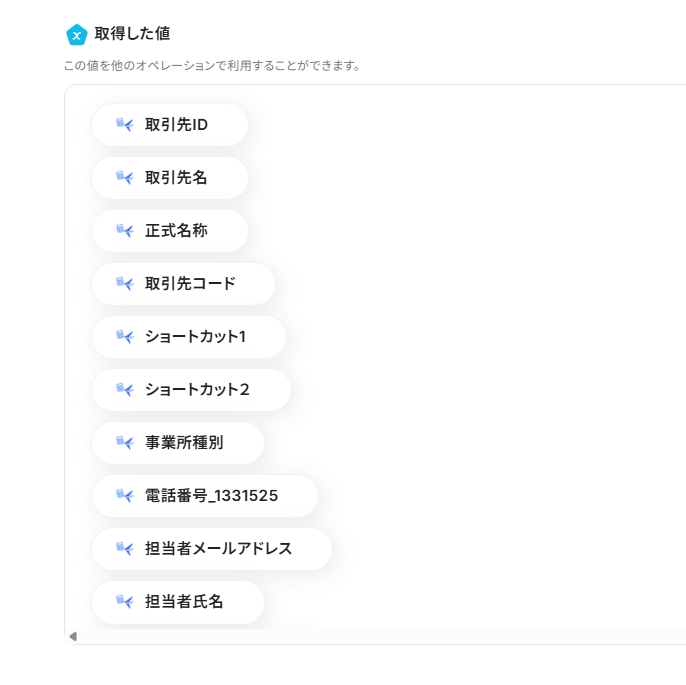
Task: Click the icon beside 事業所種別
Action: pos(125,442)
